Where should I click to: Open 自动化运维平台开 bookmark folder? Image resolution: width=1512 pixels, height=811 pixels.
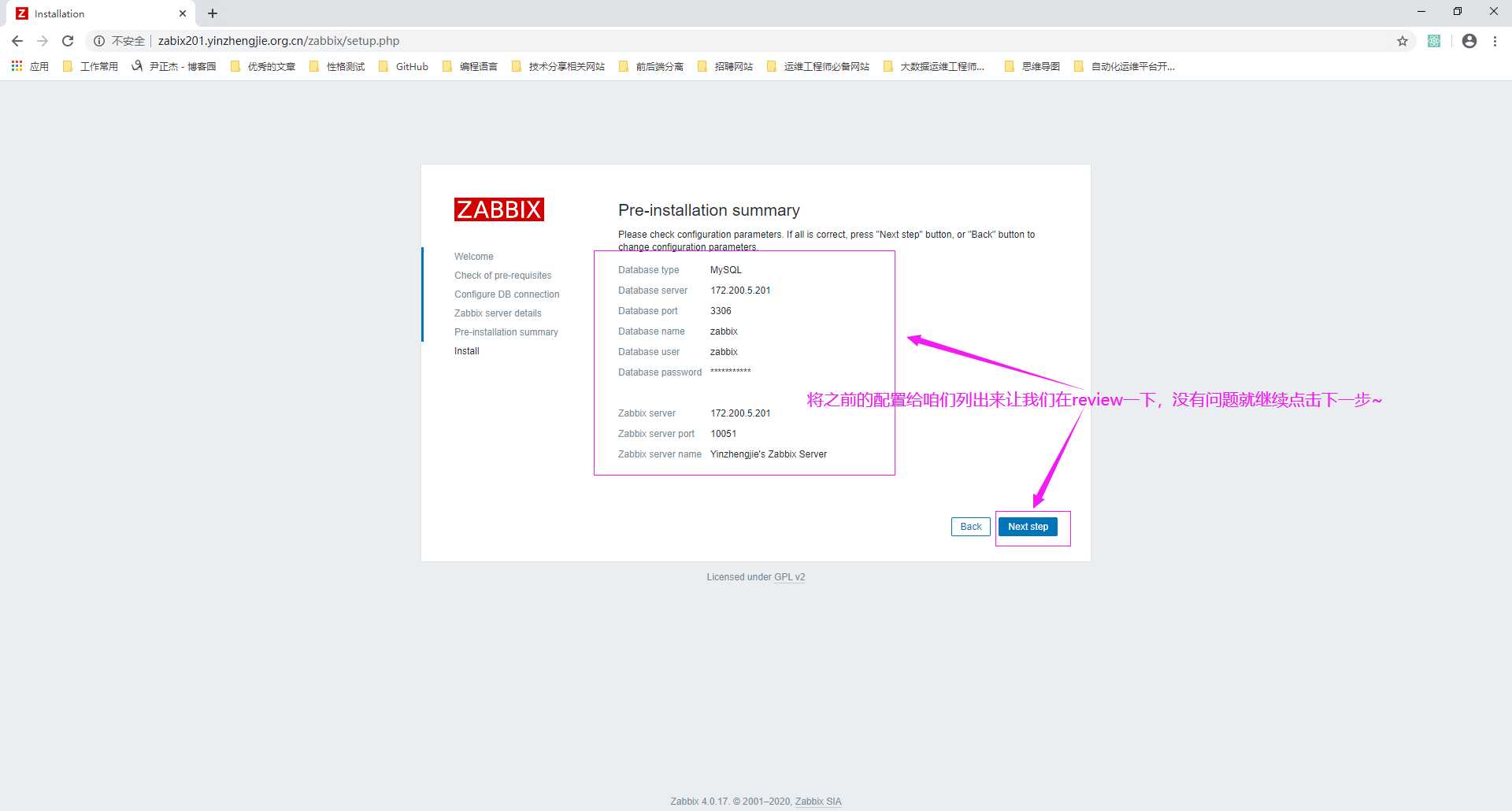pos(1125,66)
